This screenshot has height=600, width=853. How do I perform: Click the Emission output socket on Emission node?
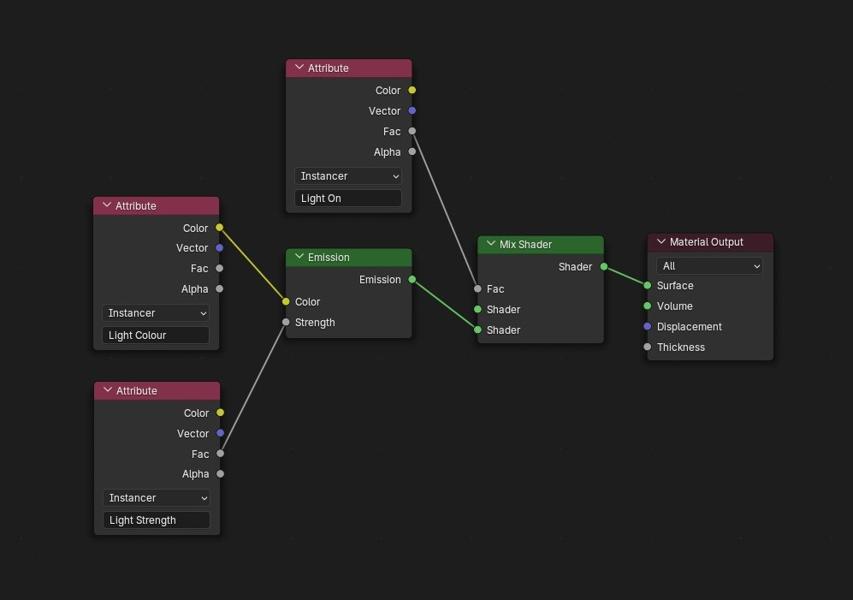click(x=412, y=280)
